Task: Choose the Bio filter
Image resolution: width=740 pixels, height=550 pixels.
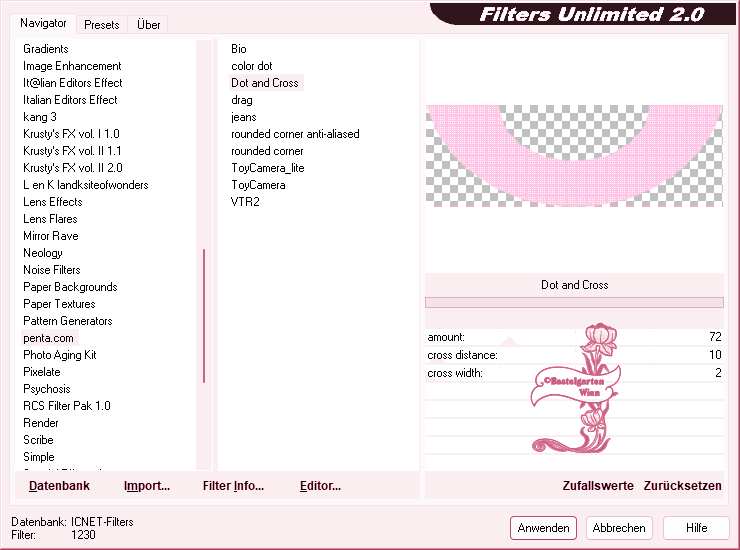Action: click(239, 49)
